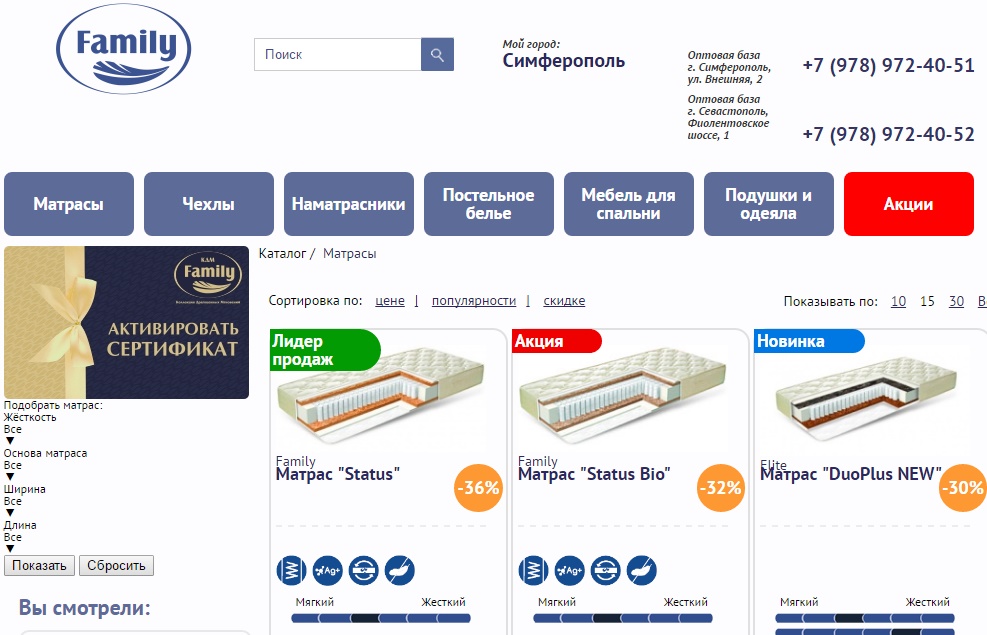Click the -32% discount badge
This screenshot has width=987, height=635.
[721, 488]
